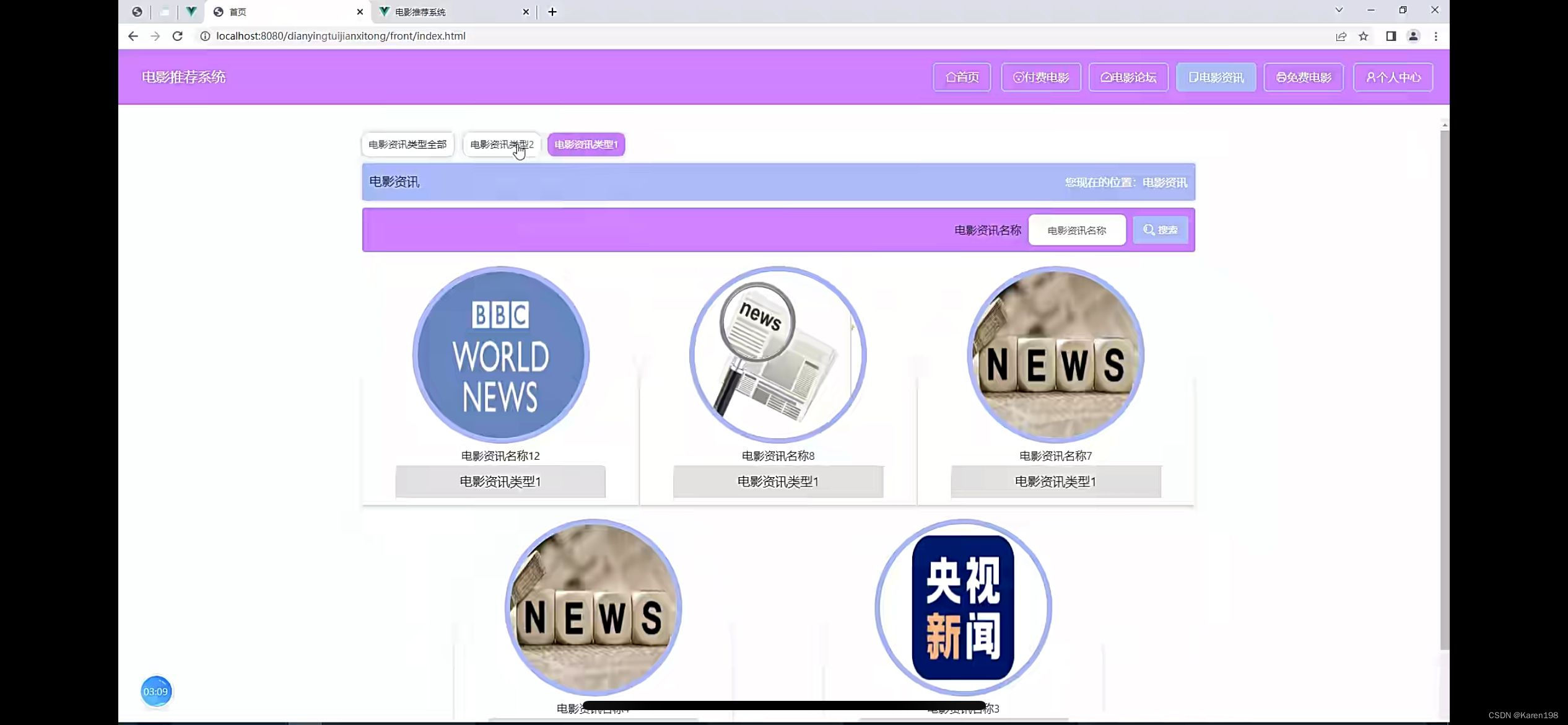Open the browser side panel icon
Viewport: 1568px width, 725px height.
pyautogui.click(x=1390, y=36)
